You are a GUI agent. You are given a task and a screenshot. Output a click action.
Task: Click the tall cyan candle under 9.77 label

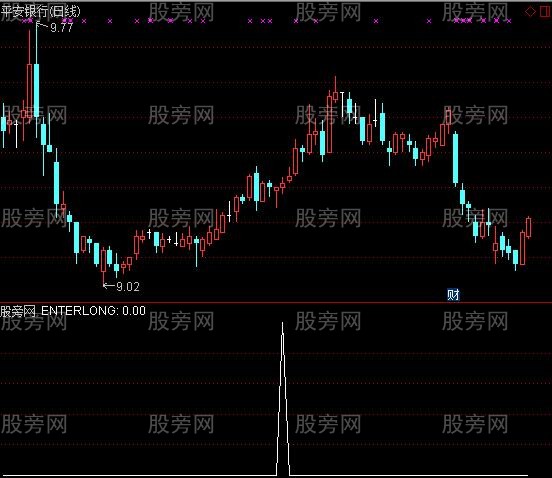coord(37,91)
